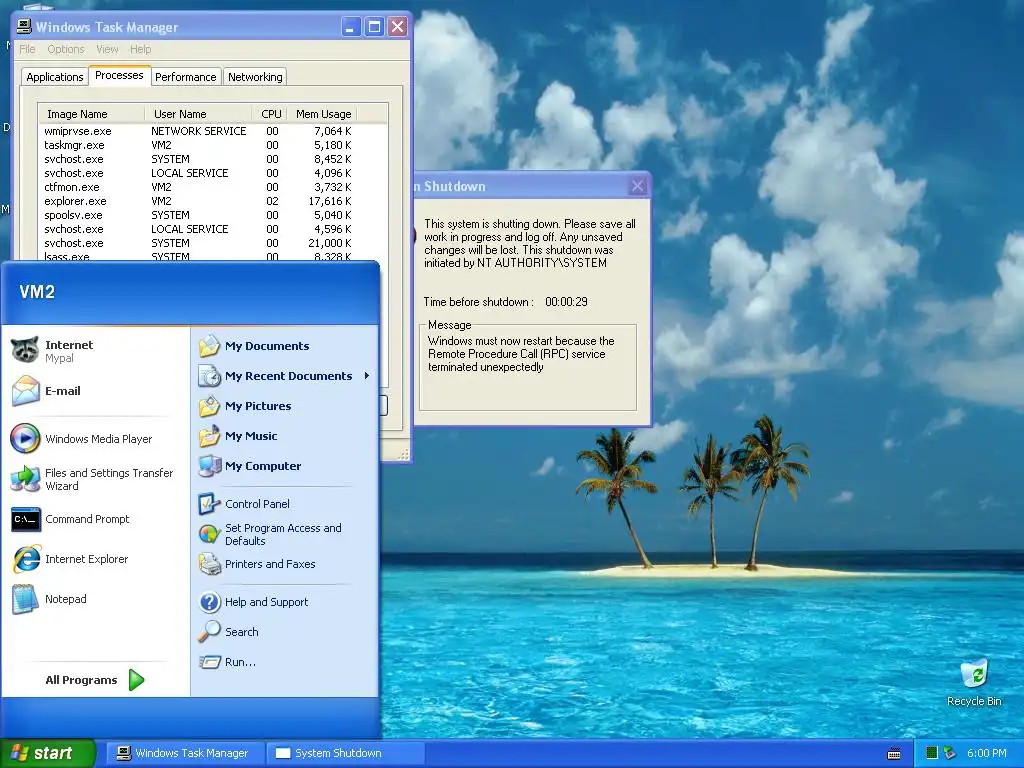1024x768 pixels.
Task: Open Printers and Faxes icon
Action: [210, 564]
